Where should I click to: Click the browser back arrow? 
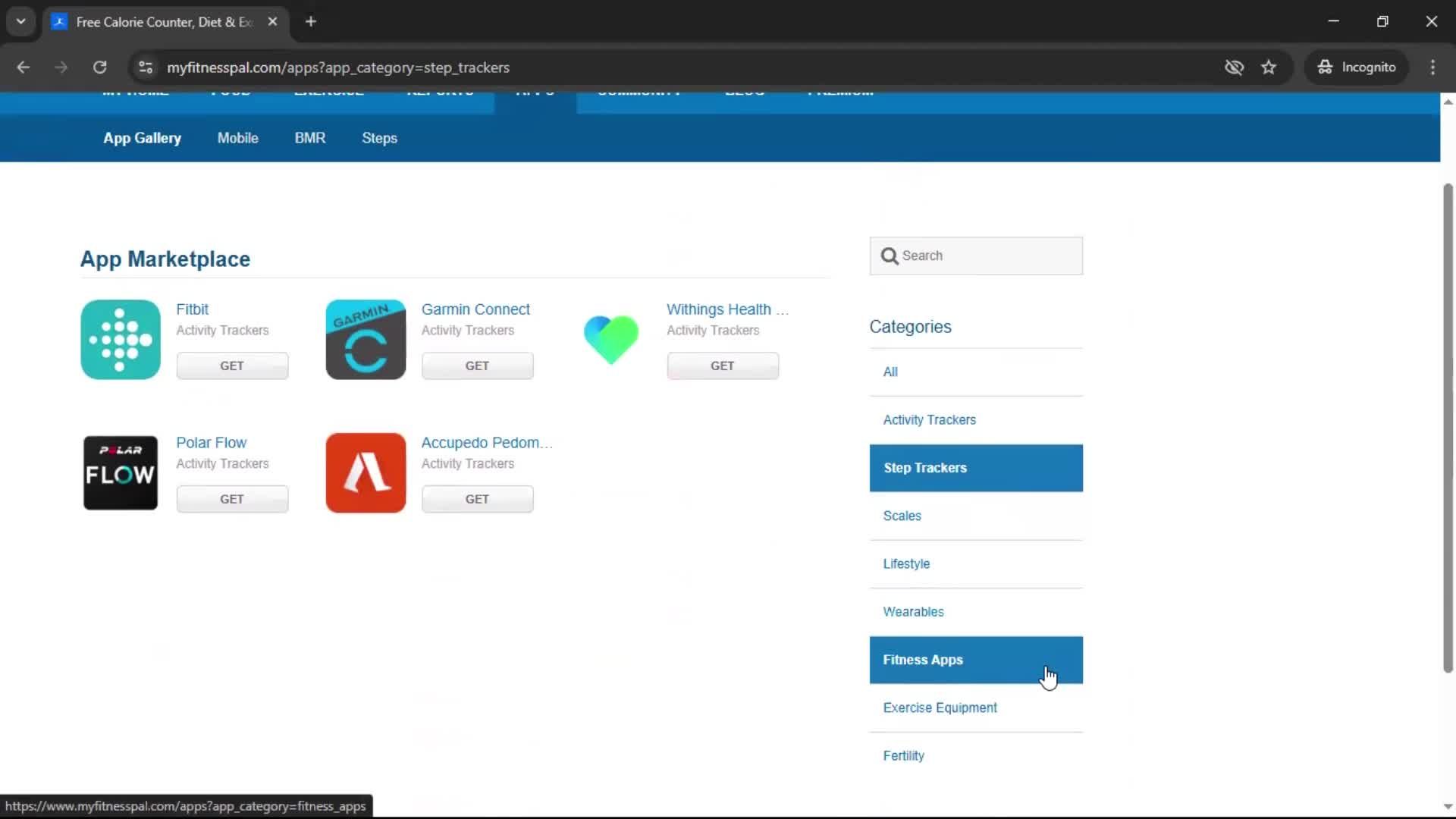click(23, 67)
